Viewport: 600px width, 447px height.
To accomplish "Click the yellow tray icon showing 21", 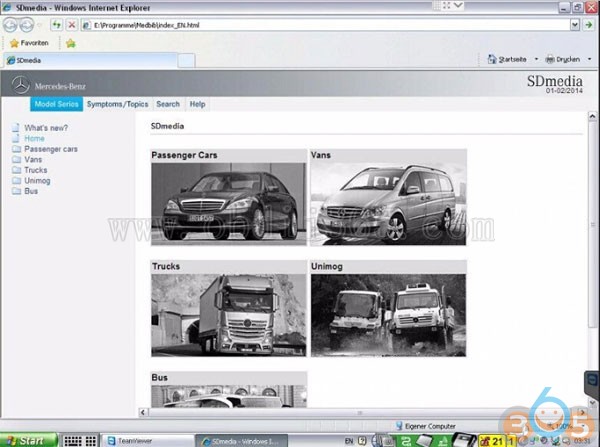I will tap(492, 441).
